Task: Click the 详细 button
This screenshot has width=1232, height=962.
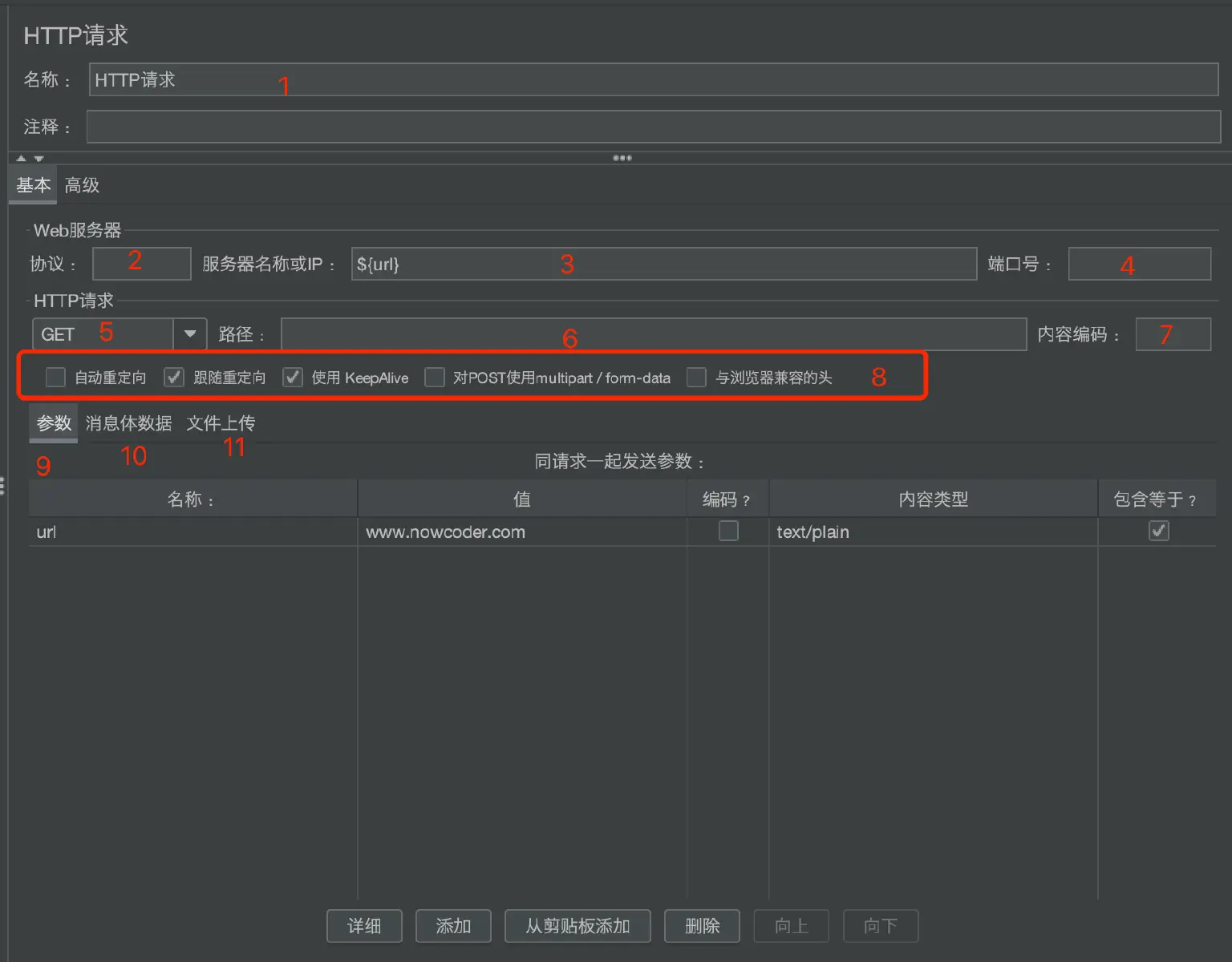Action: pos(364,926)
